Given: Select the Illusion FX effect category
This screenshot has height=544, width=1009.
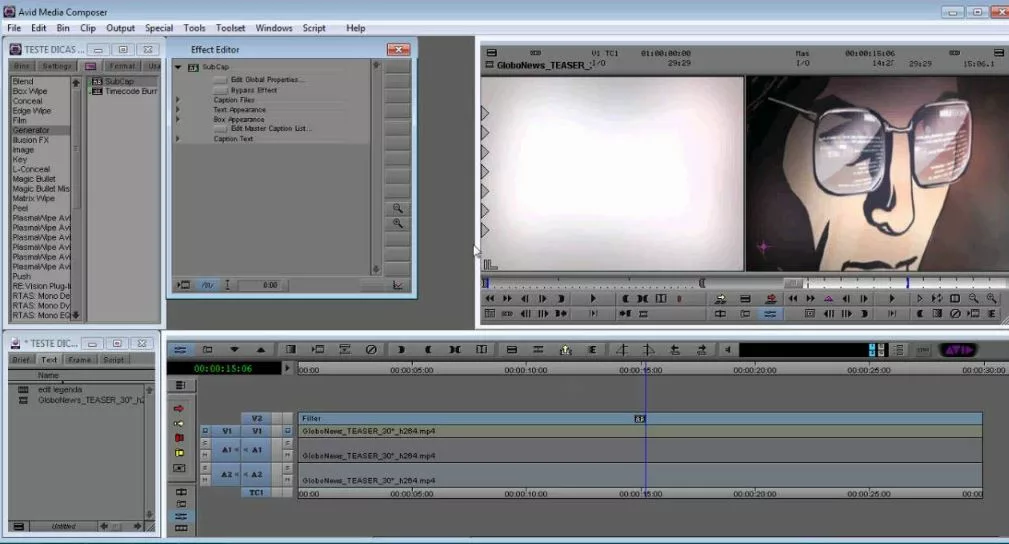Looking at the screenshot, I should 30,140.
